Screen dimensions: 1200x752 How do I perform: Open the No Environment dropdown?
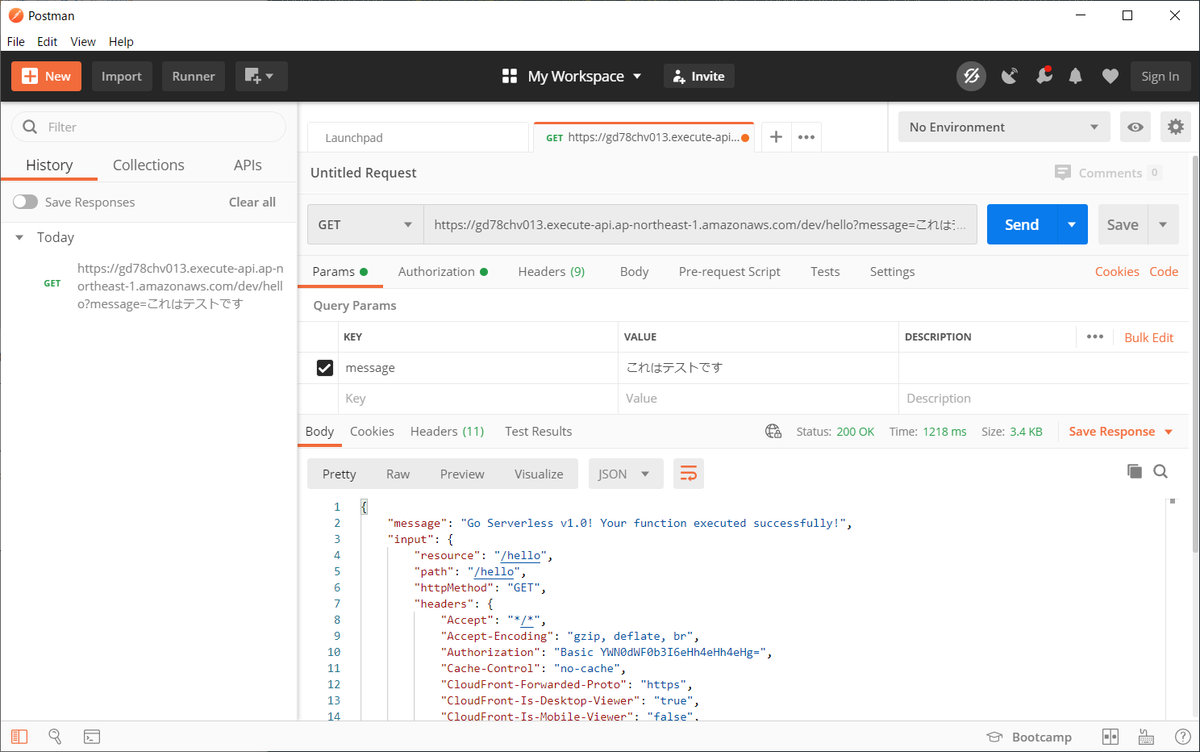coord(1003,127)
